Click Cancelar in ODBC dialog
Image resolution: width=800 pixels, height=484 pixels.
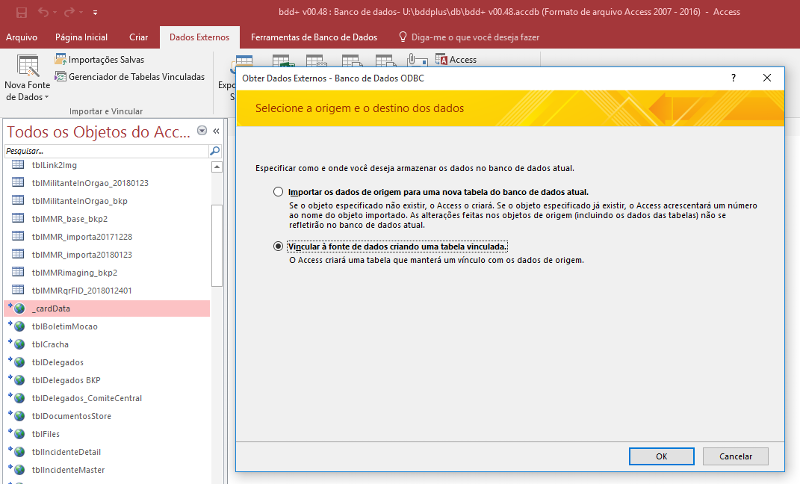[736, 456]
